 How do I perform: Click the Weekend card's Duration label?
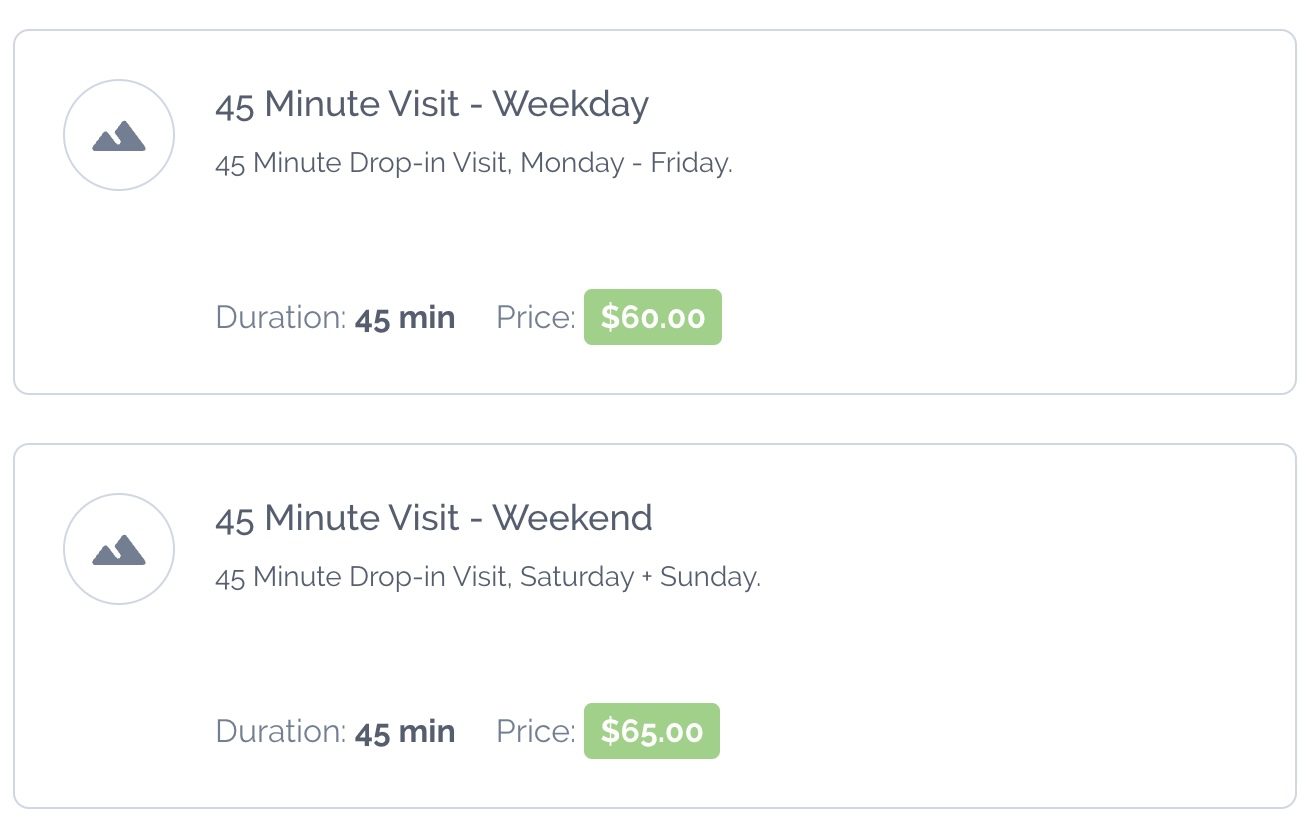(x=281, y=732)
